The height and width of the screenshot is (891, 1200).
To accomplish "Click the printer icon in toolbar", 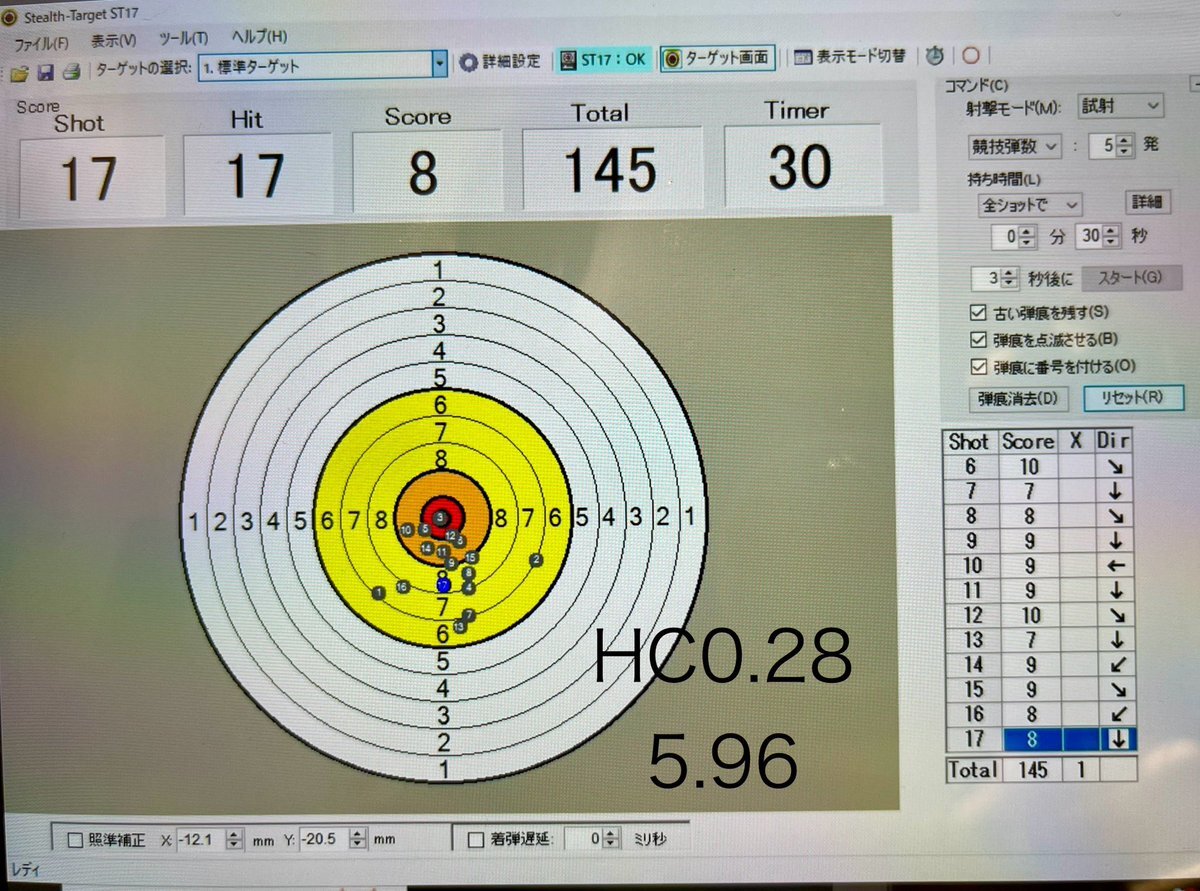I will tap(70, 72).
